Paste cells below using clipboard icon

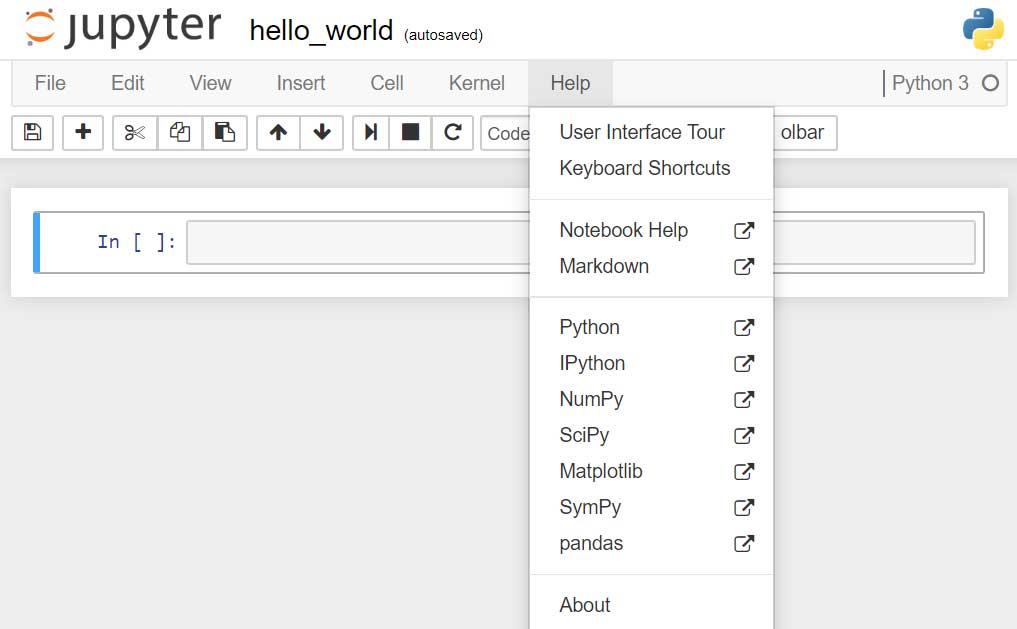coord(225,133)
